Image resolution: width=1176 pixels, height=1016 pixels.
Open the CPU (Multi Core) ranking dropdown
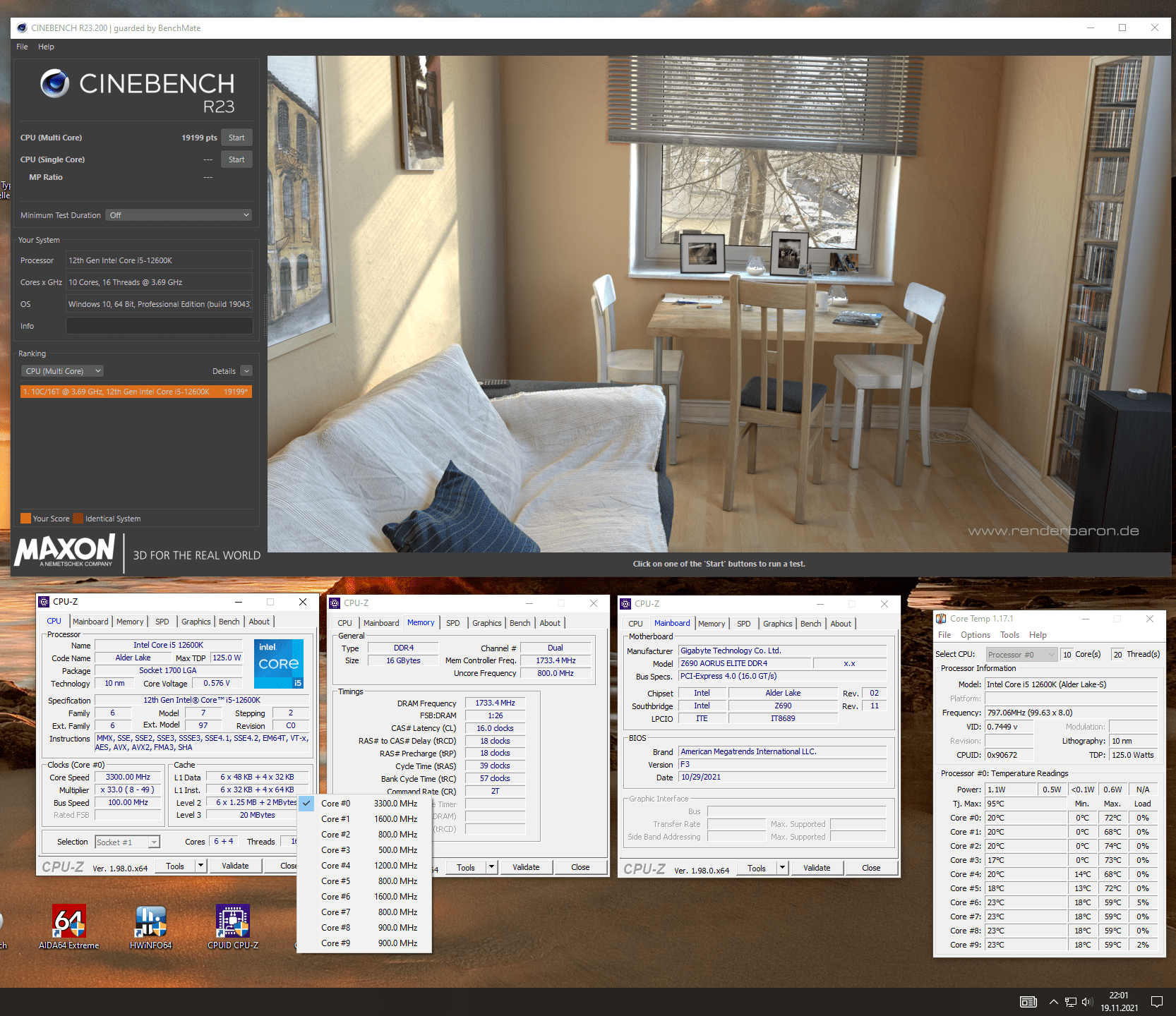(63, 371)
